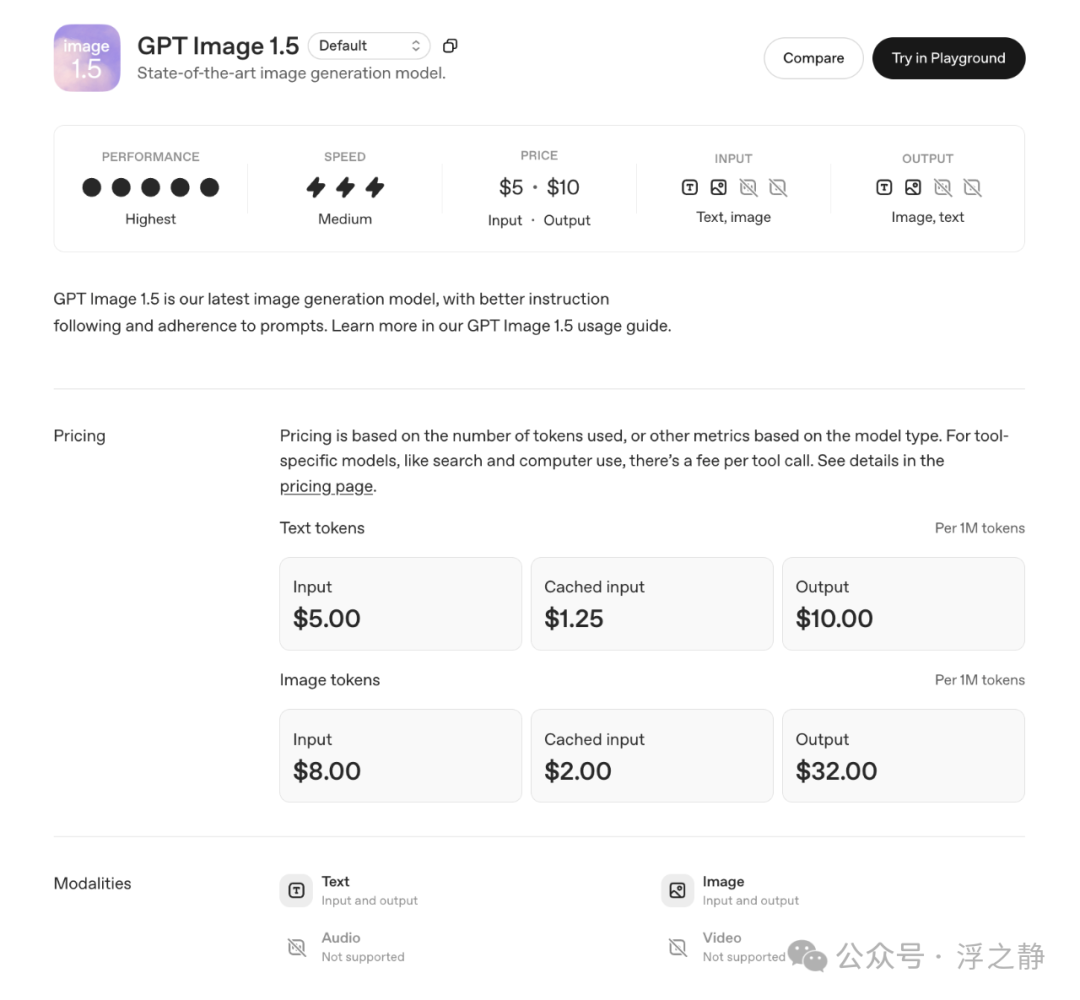Click the unsupported Video modality icon
Screen dimensions: 1080x1000
[x=677, y=947]
